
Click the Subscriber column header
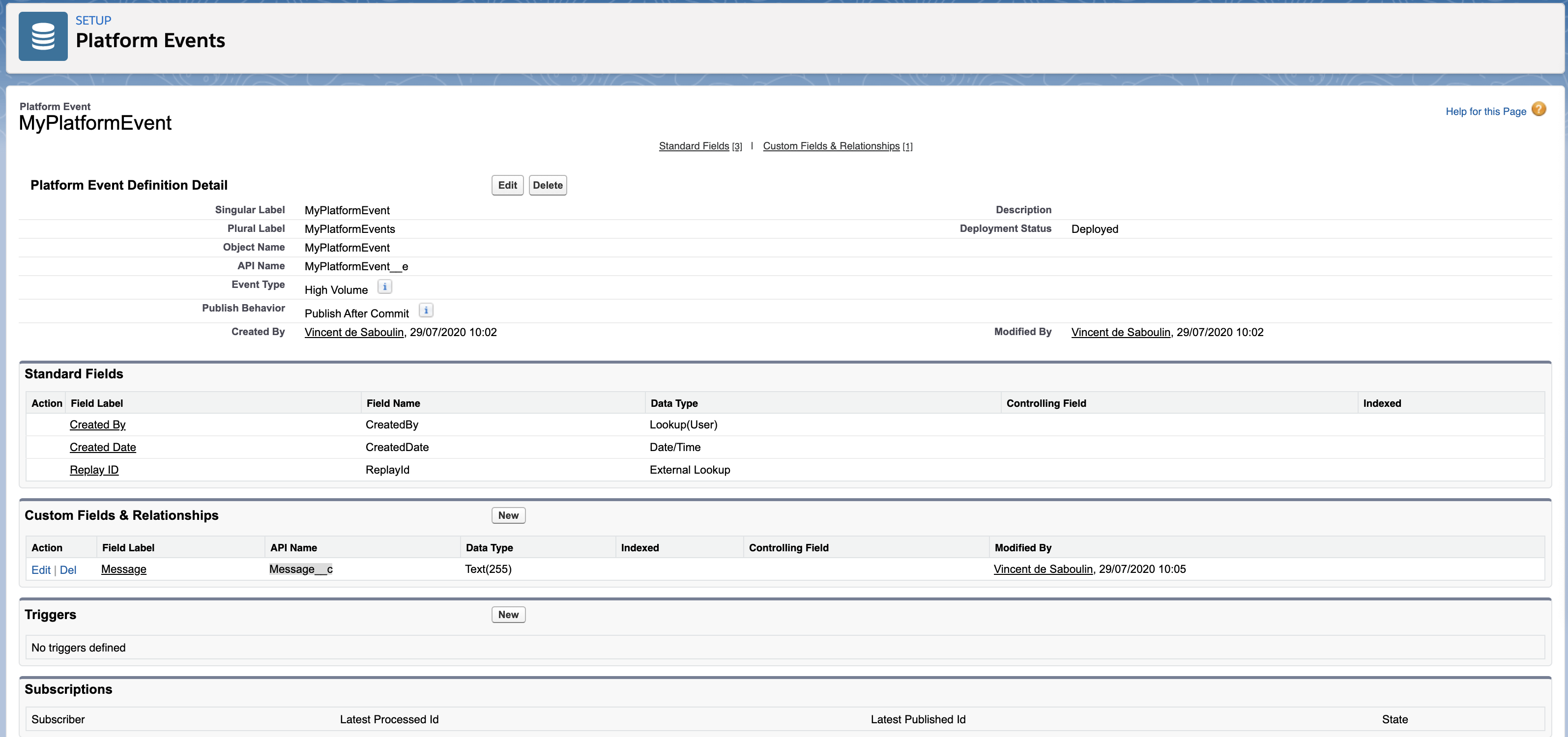coord(58,720)
